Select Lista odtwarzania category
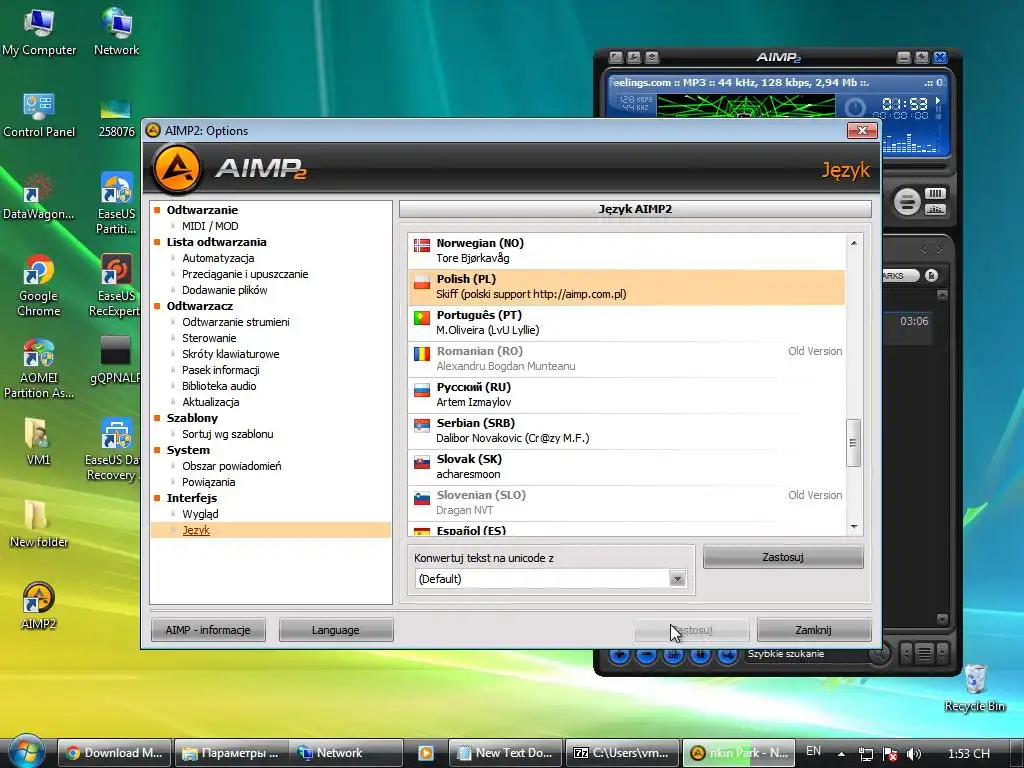 [x=217, y=242]
